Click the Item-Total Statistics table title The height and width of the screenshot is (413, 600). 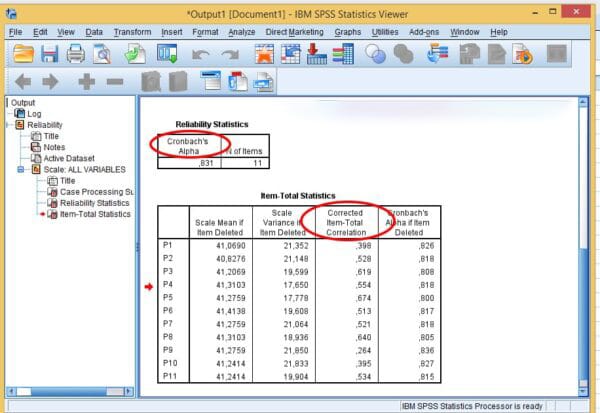(x=298, y=196)
